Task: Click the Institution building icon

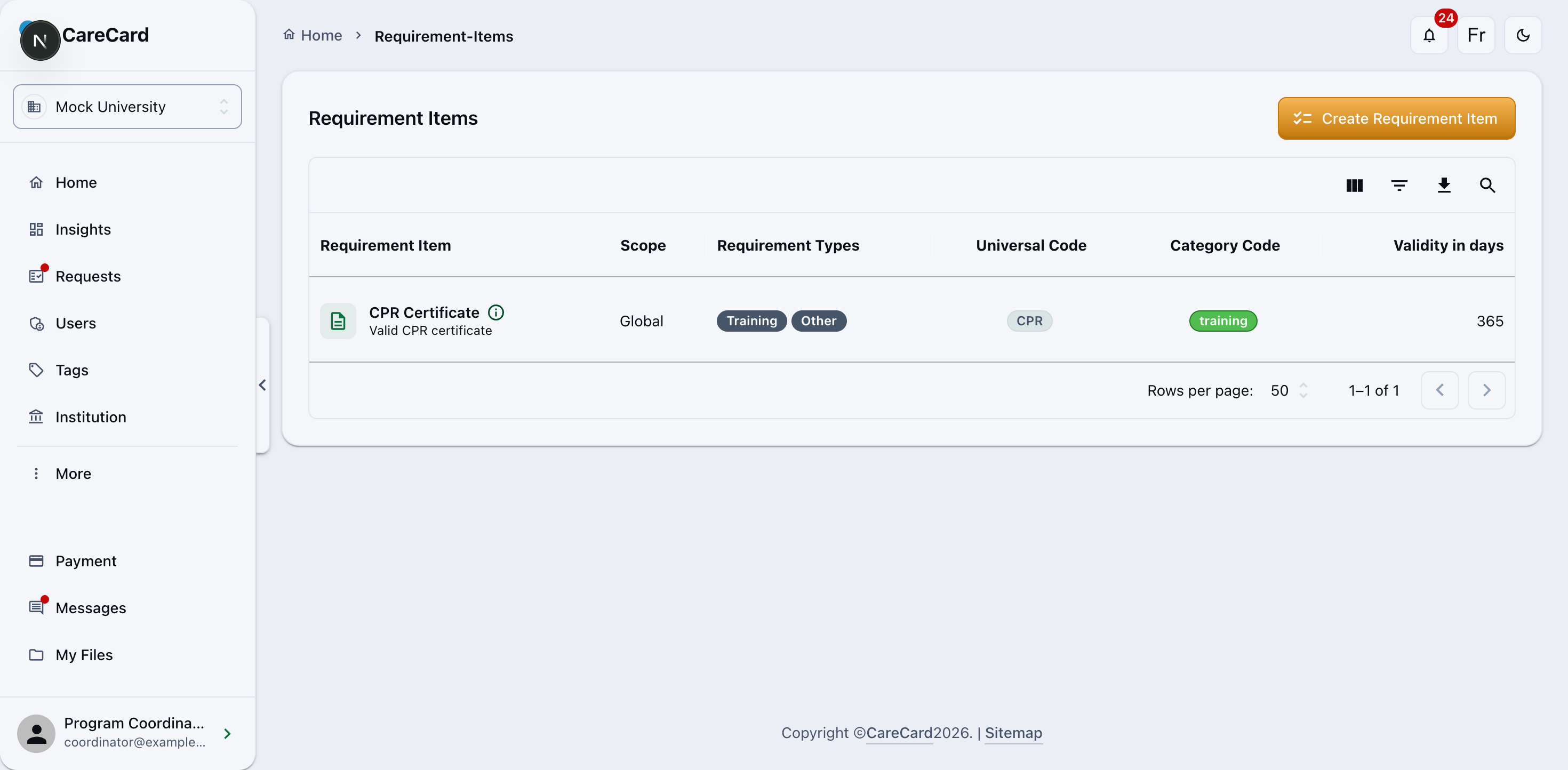Action: [36, 417]
